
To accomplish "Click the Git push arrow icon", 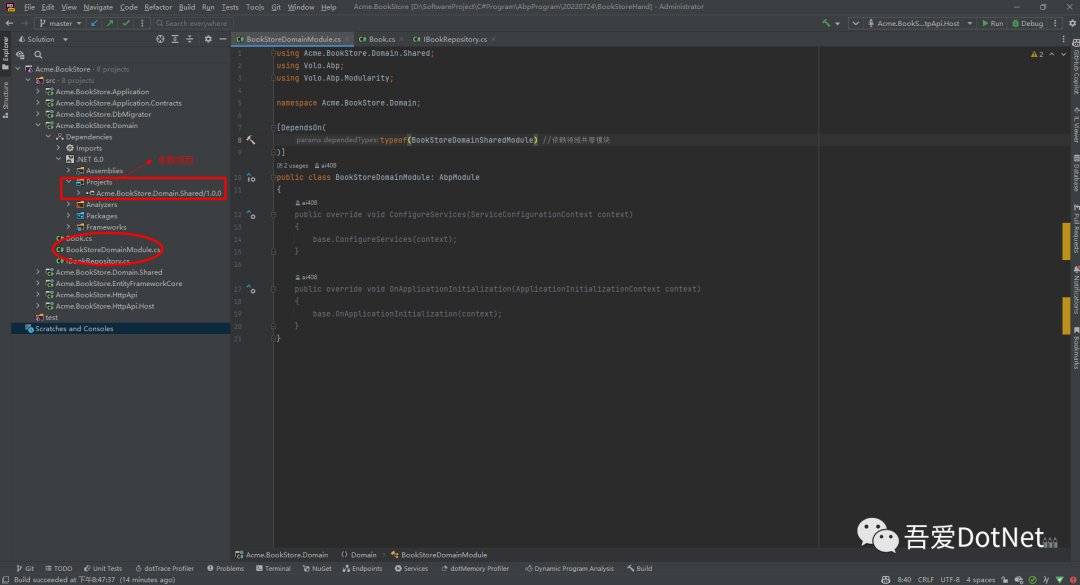I will tap(110, 23).
